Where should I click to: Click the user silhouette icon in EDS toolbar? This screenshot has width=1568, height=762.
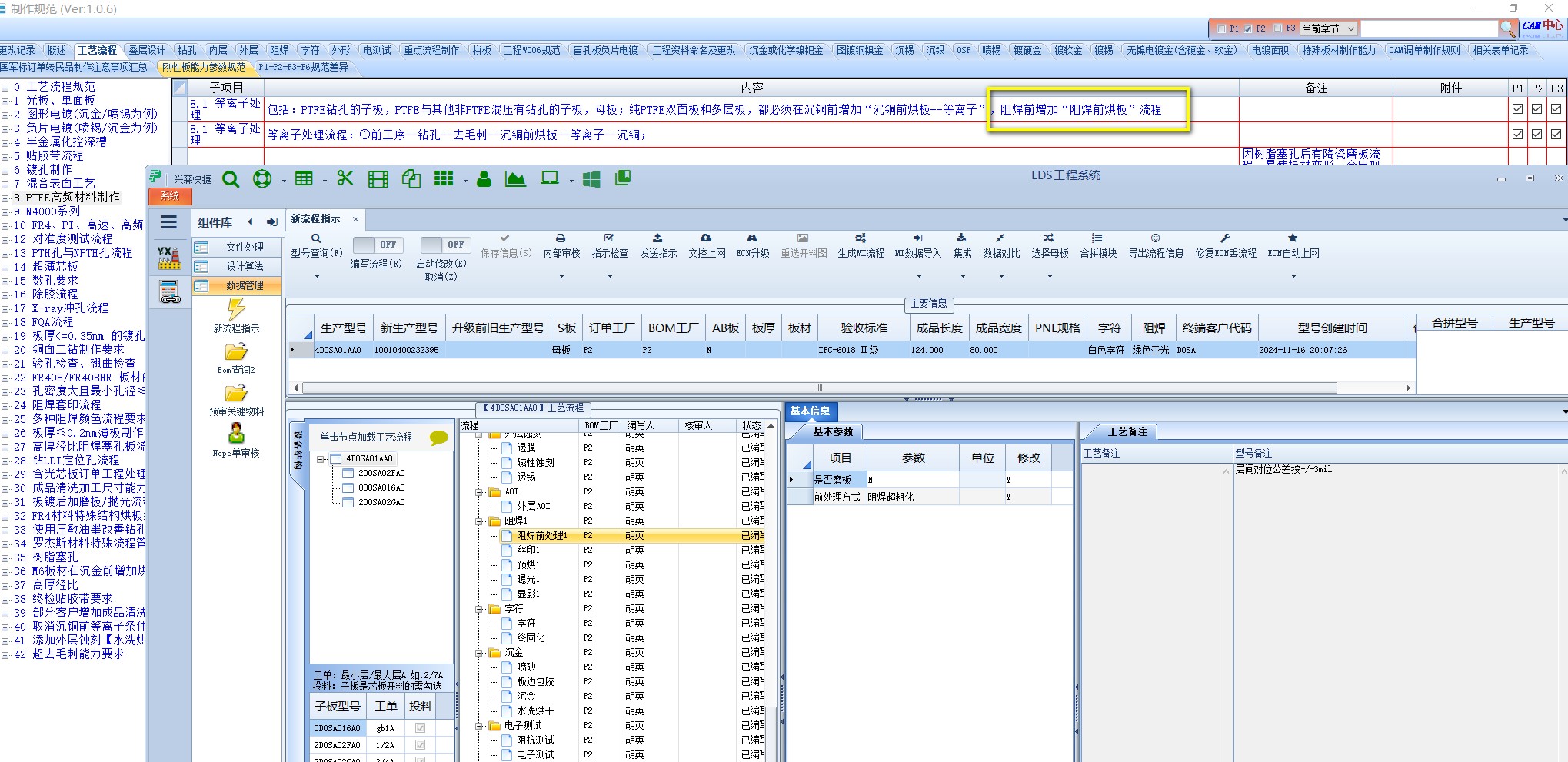pyautogui.click(x=484, y=179)
